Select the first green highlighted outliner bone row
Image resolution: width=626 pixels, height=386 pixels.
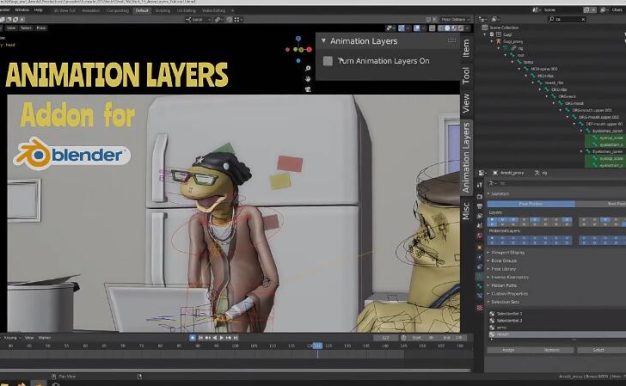(604, 137)
